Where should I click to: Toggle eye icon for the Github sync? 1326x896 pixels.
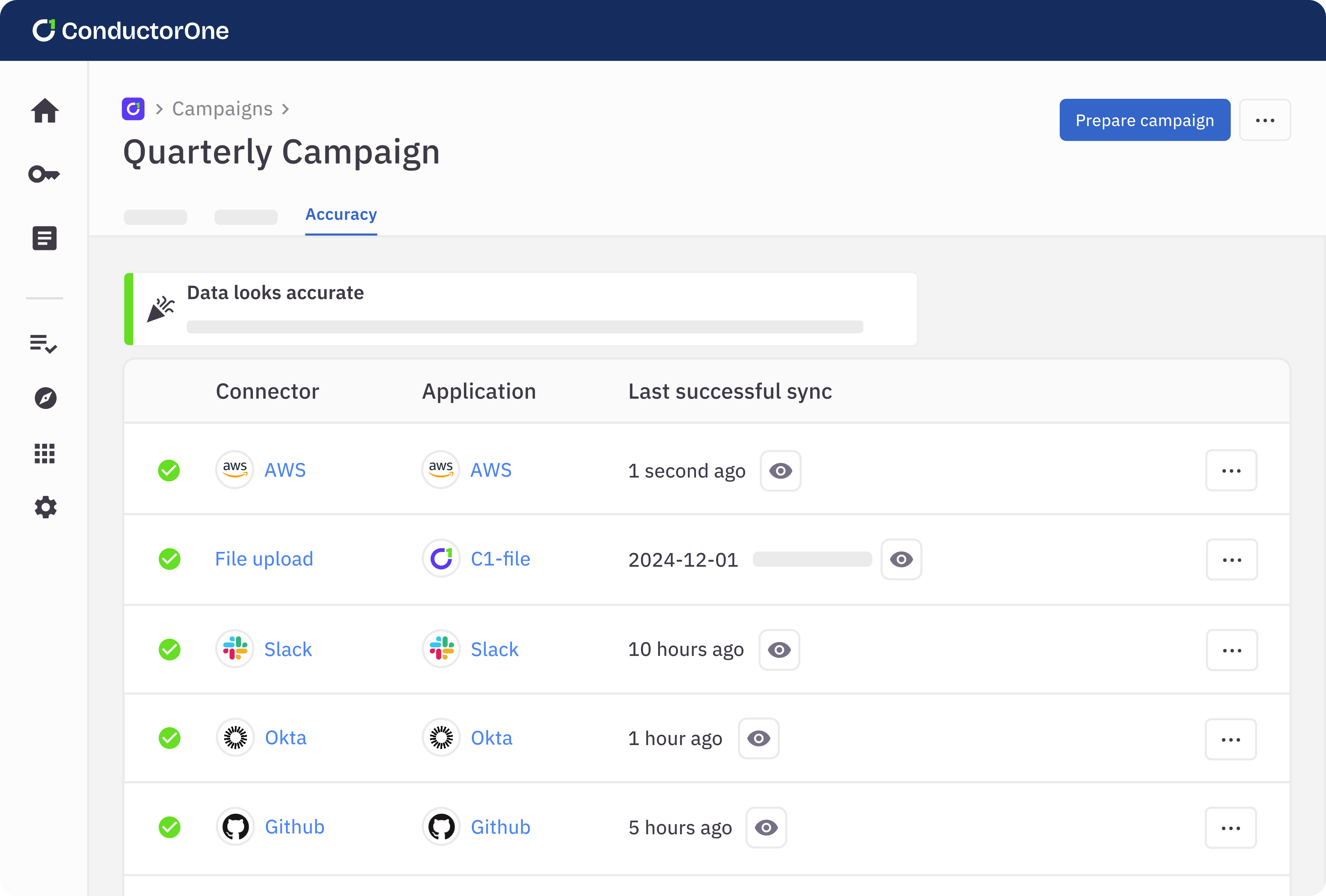pos(766,827)
